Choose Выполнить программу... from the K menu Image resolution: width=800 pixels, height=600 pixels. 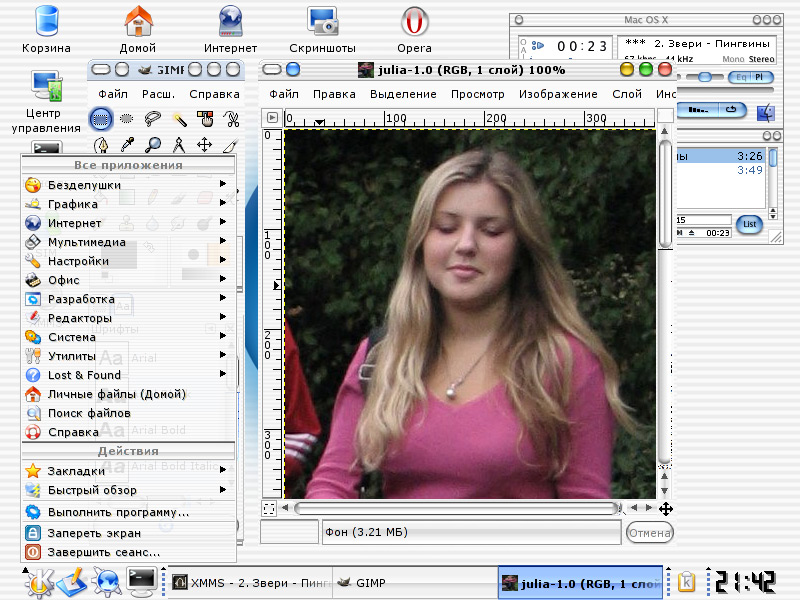click(129, 512)
